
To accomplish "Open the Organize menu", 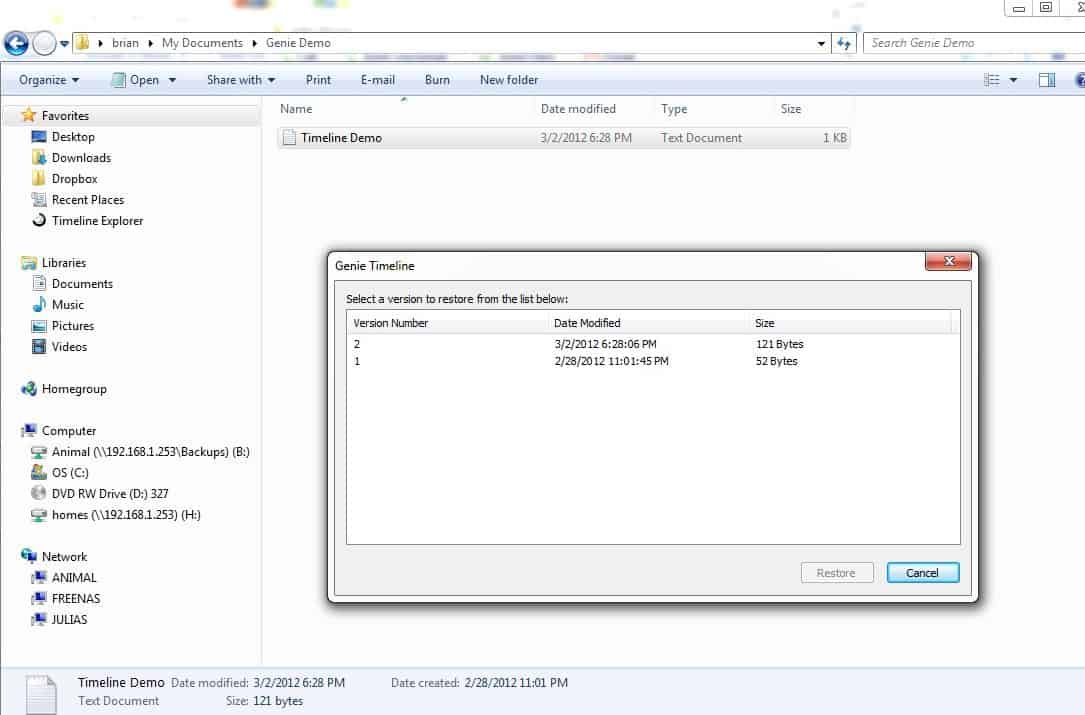I will click(48, 80).
